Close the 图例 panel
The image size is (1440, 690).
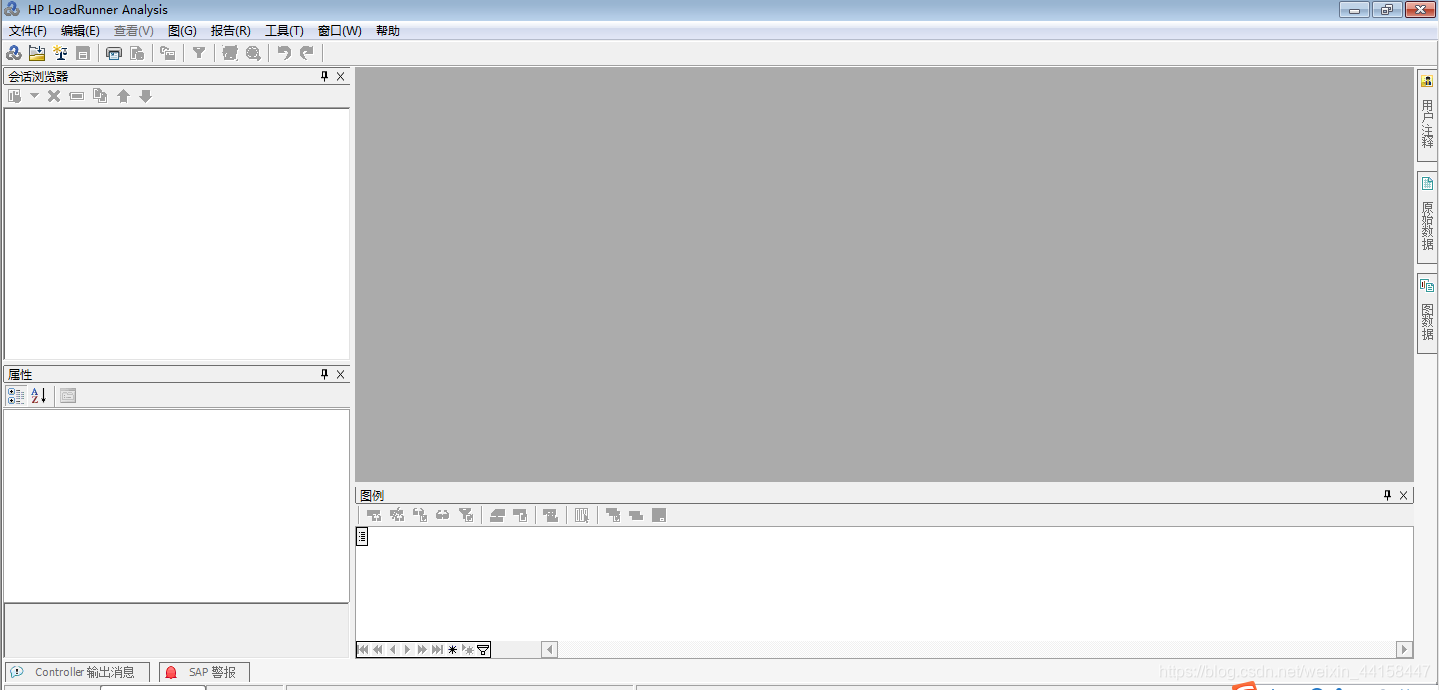(x=1403, y=495)
